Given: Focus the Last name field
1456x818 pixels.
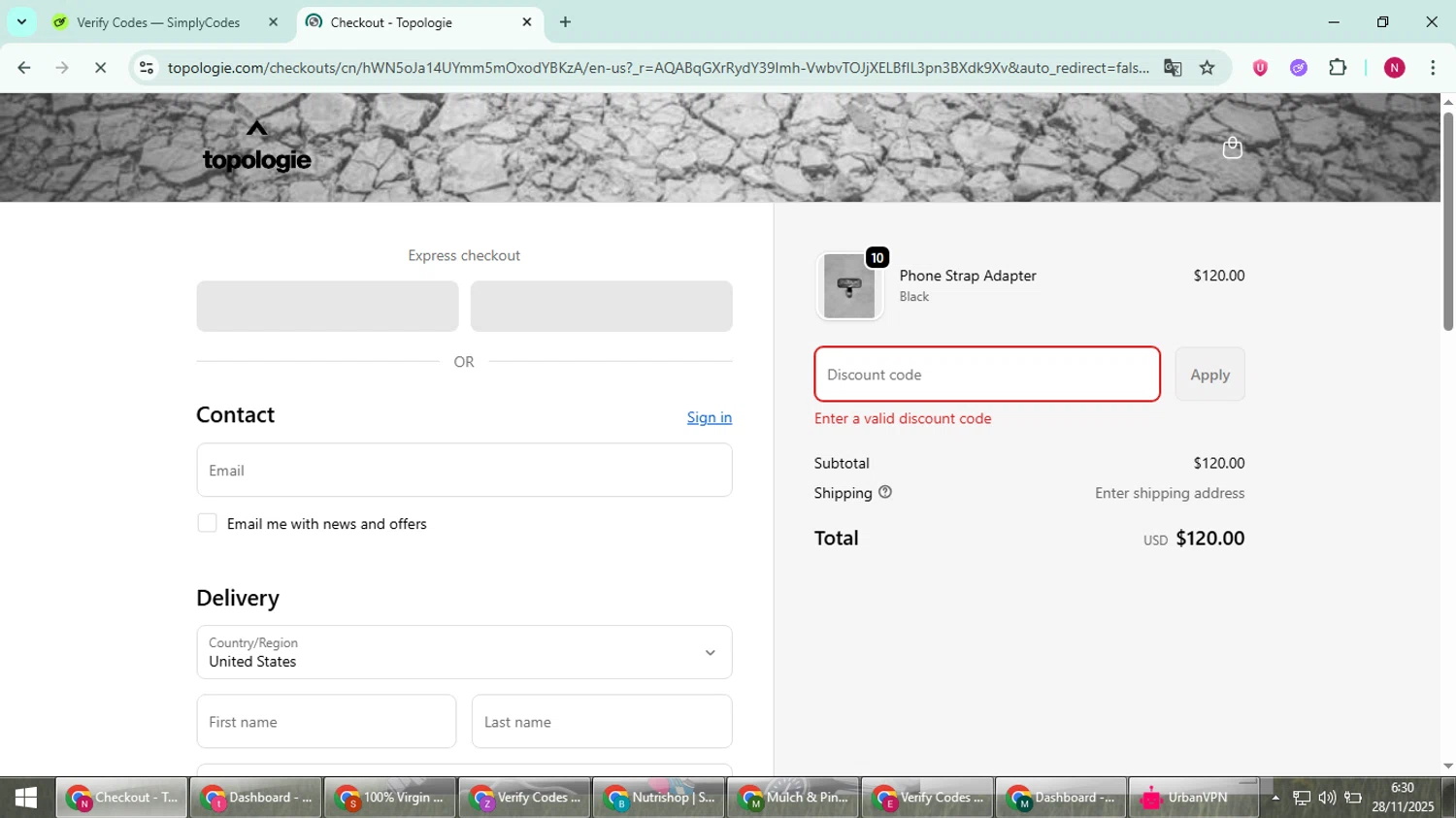Looking at the screenshot, I should 602,721.
